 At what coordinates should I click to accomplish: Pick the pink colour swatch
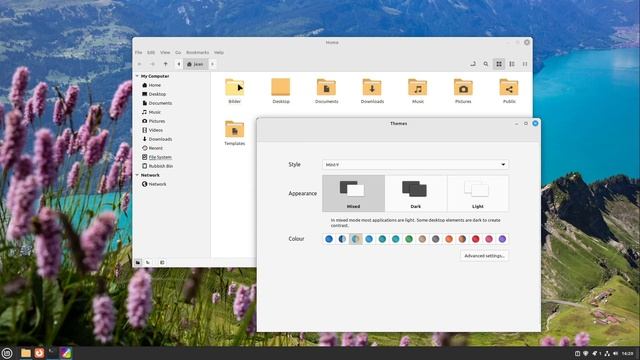(x=489, y=239)
